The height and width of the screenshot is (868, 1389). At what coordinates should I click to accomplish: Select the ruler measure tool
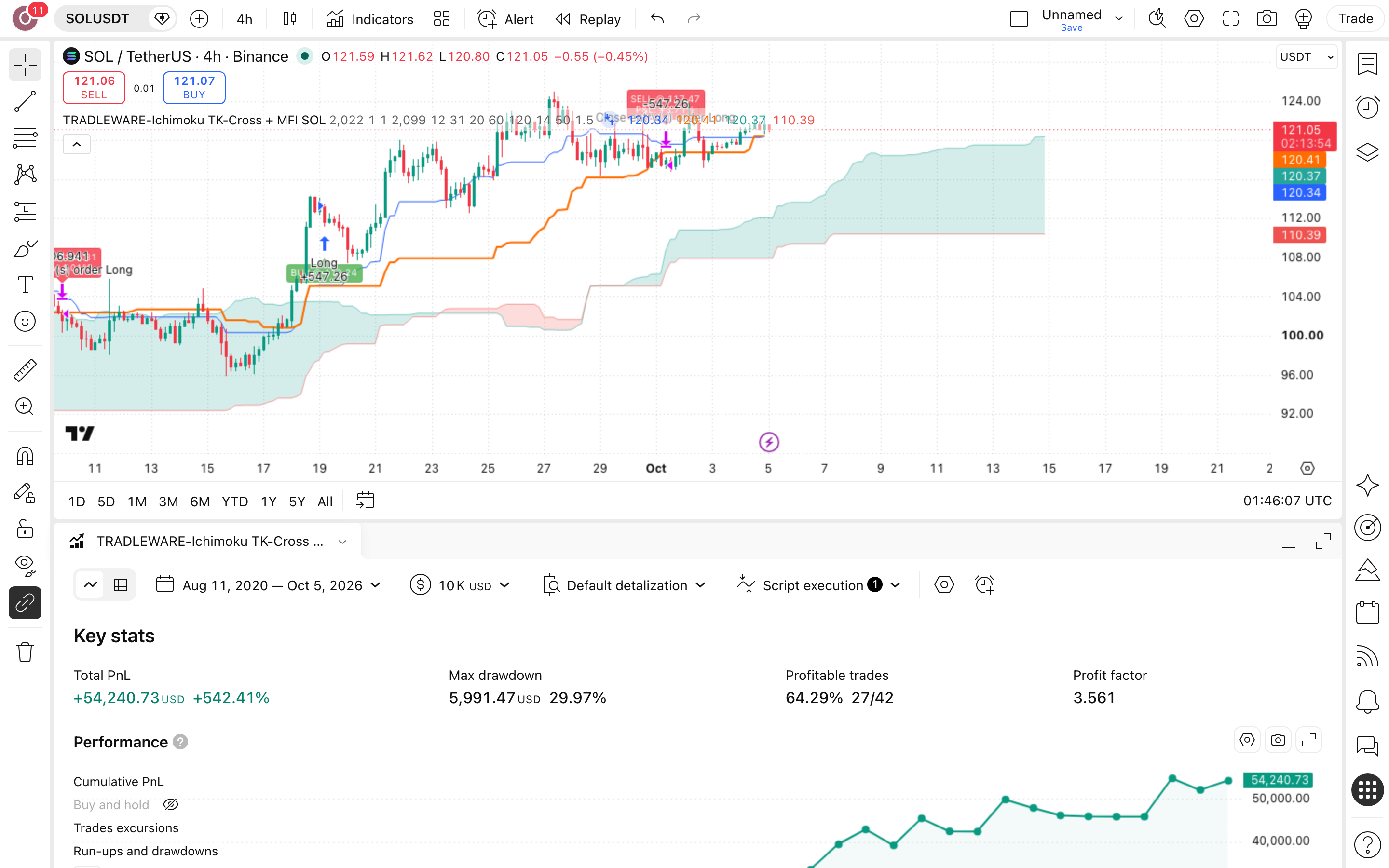[x=25, y=370]
